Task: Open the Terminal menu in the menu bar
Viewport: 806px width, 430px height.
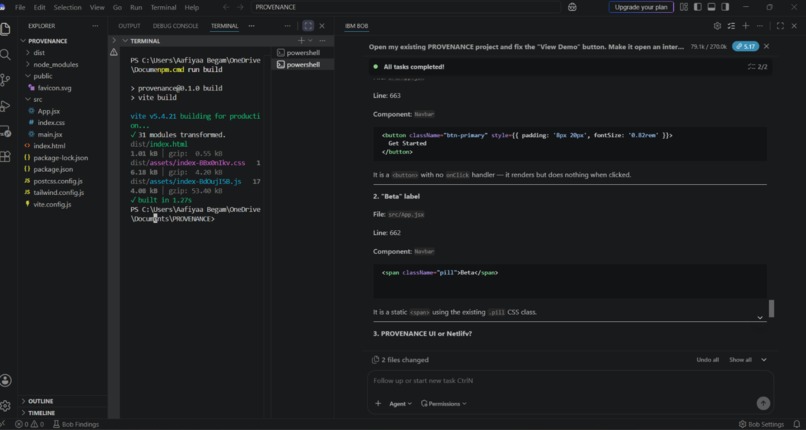Action: tap(162, 7)
